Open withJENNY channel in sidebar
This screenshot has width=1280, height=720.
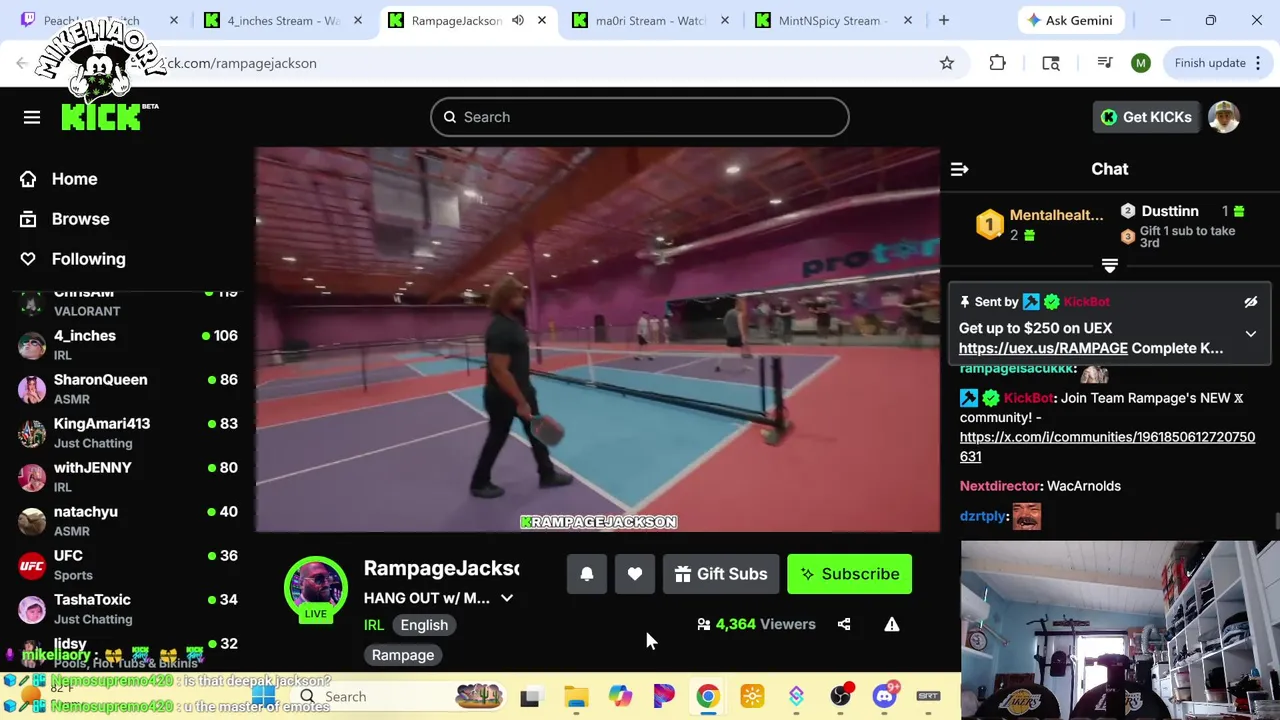[128, 477]
